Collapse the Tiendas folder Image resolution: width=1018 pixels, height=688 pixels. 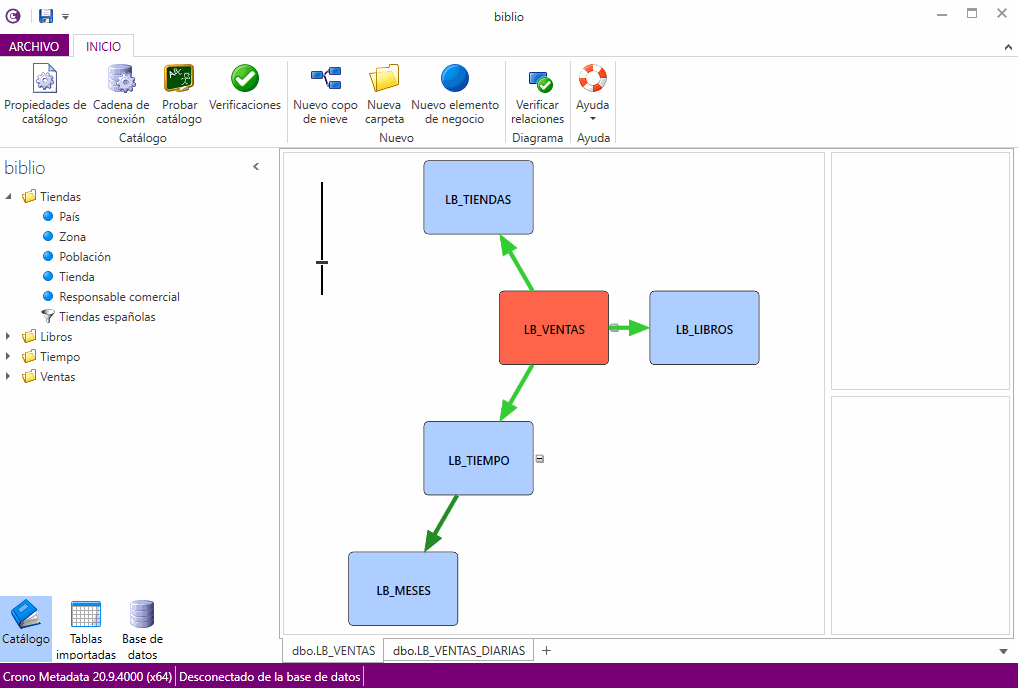(9, 197)
